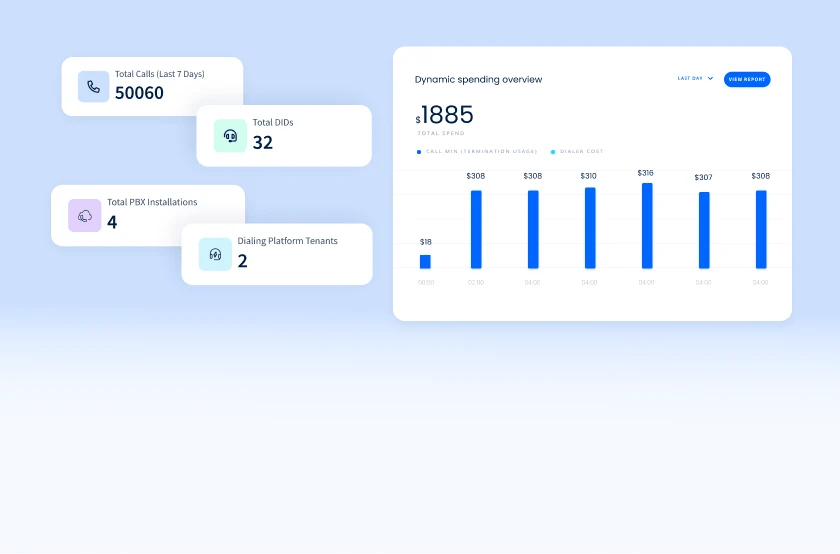Click the 02:00 time axis label

pyautogui.click(x=476, y=282)
